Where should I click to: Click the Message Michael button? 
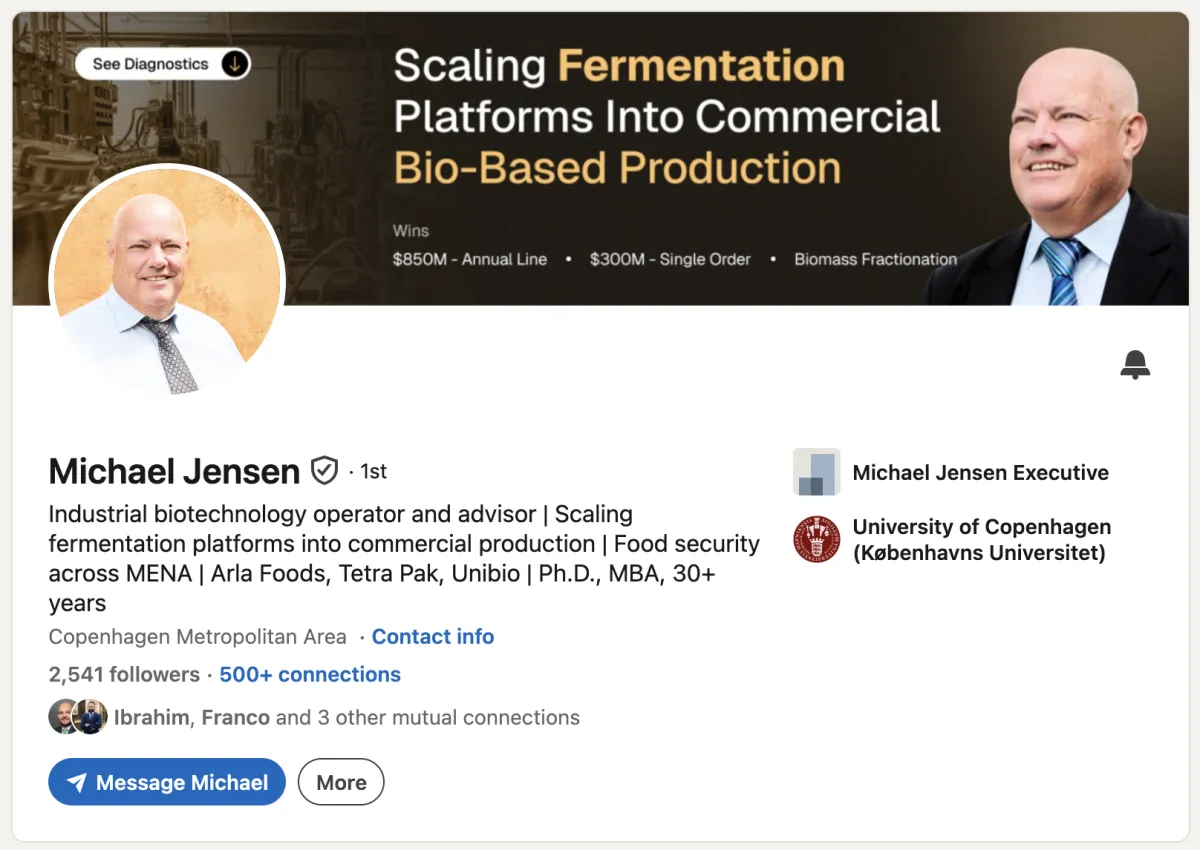pos(167,782)
